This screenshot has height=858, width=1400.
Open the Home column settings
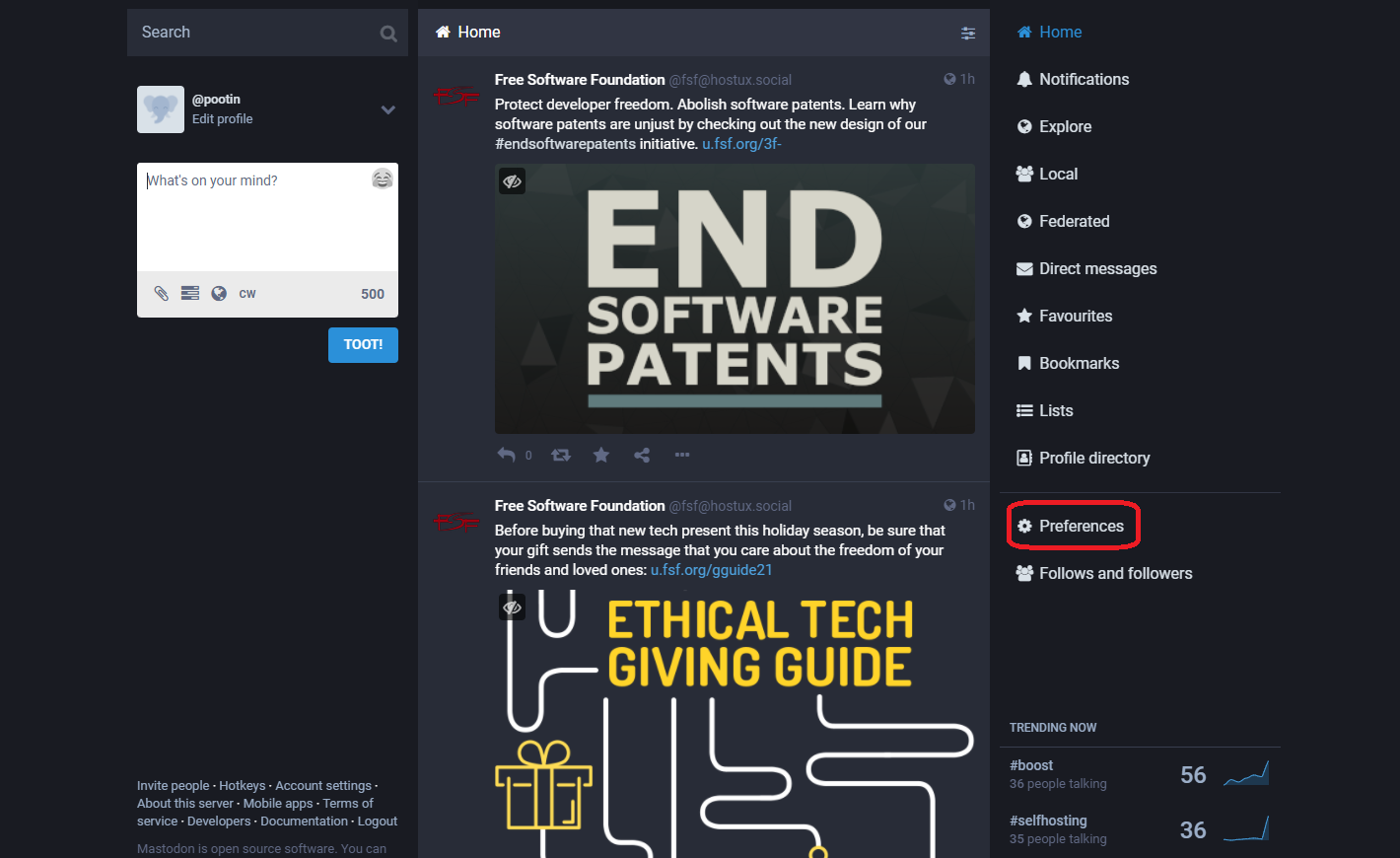pyautogui.click(x=968, y=33)
